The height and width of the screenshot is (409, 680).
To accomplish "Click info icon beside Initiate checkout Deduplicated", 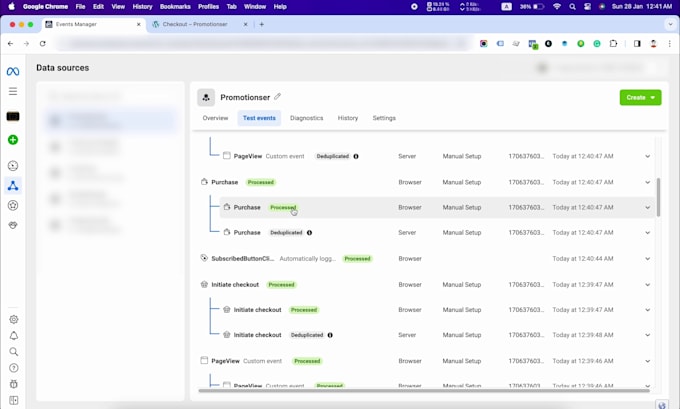I will (330, 335).
